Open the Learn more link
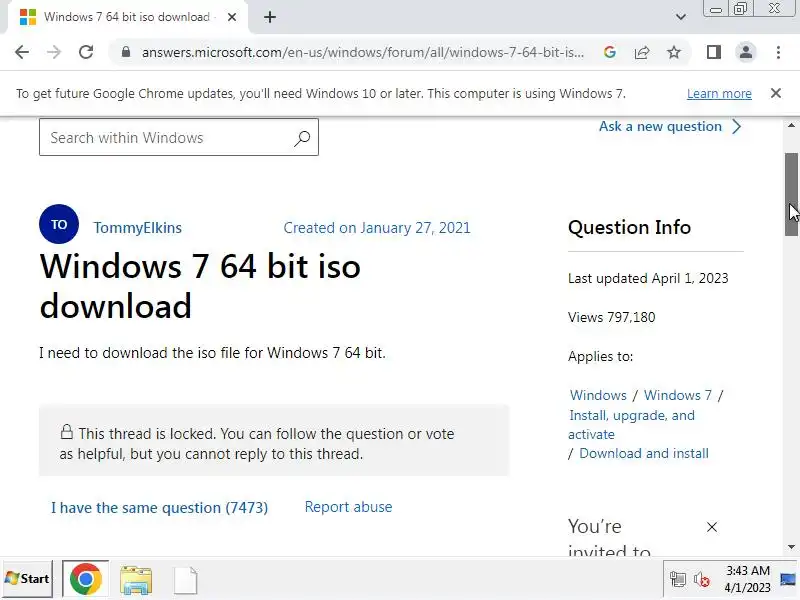The width and height of the screenshot is (800, 600). click(x=719, y=94)
